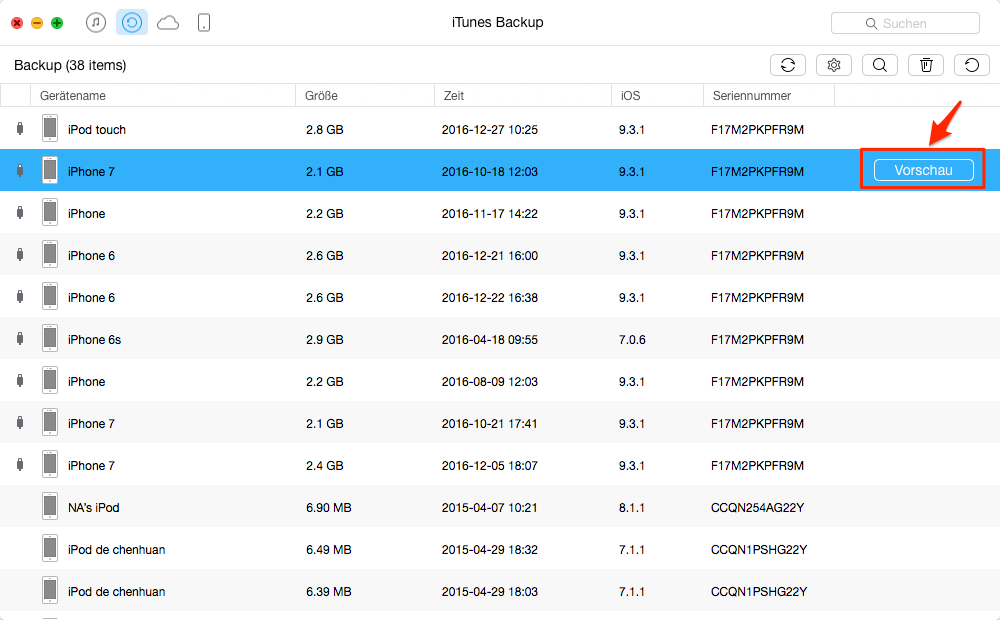Click the time 2015-04-29 18:32 cell
The width and height of the screenshot is (1000, 620).
(490, 550)
